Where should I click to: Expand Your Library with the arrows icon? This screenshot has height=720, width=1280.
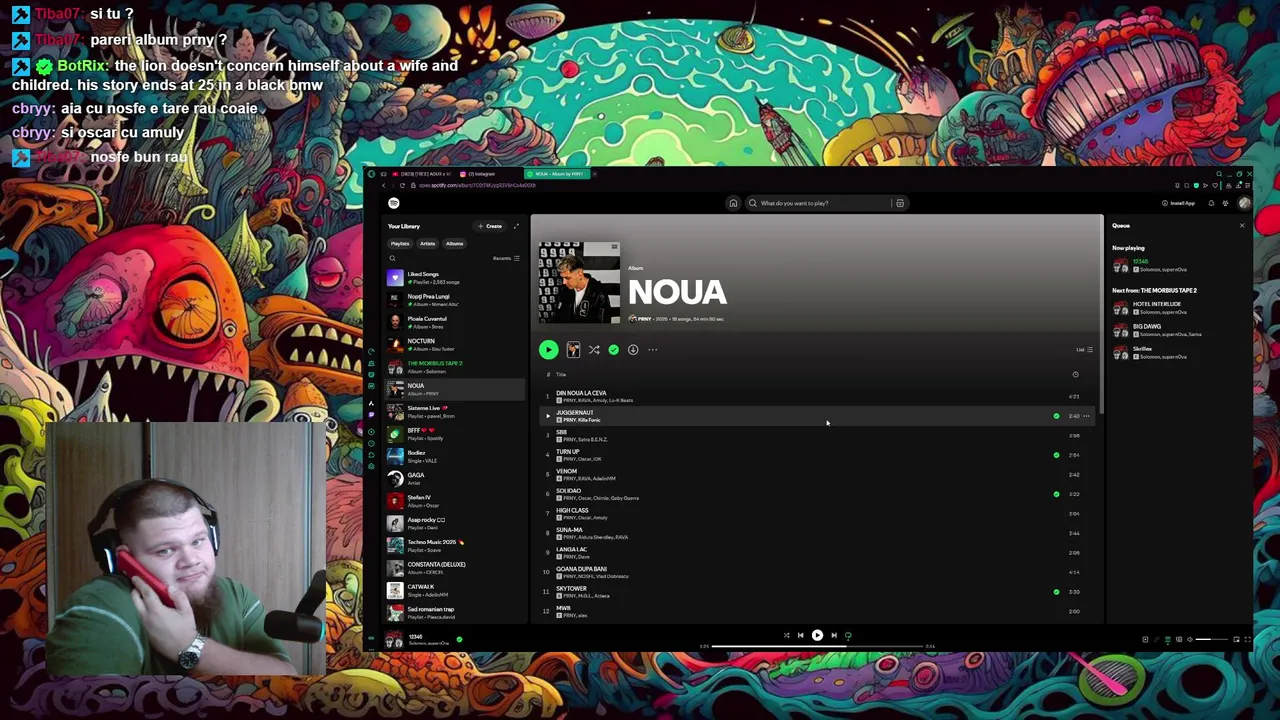[x=516, y=226]
